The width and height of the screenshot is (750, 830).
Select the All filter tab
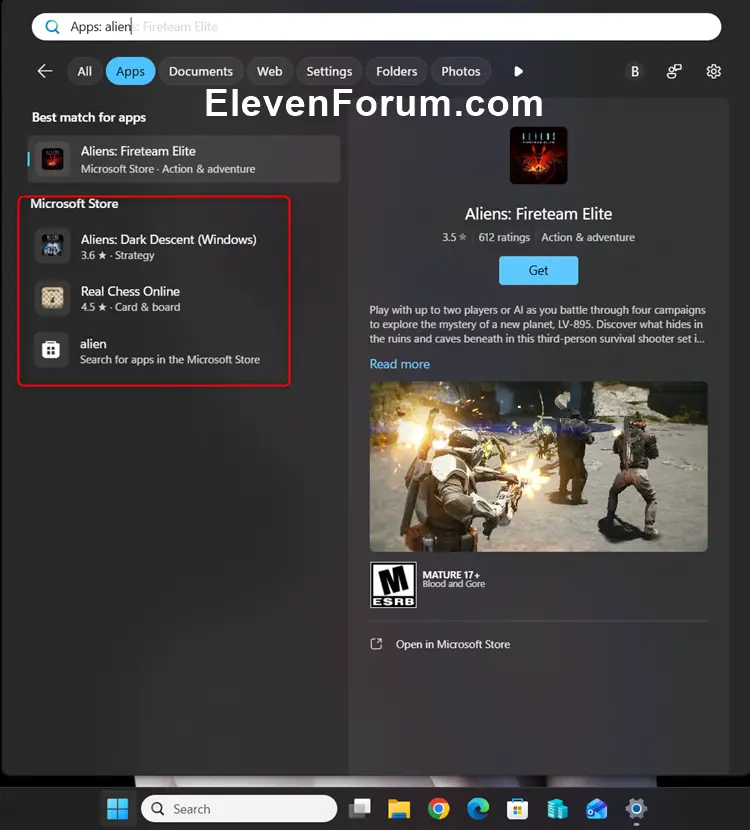(84, 71)
